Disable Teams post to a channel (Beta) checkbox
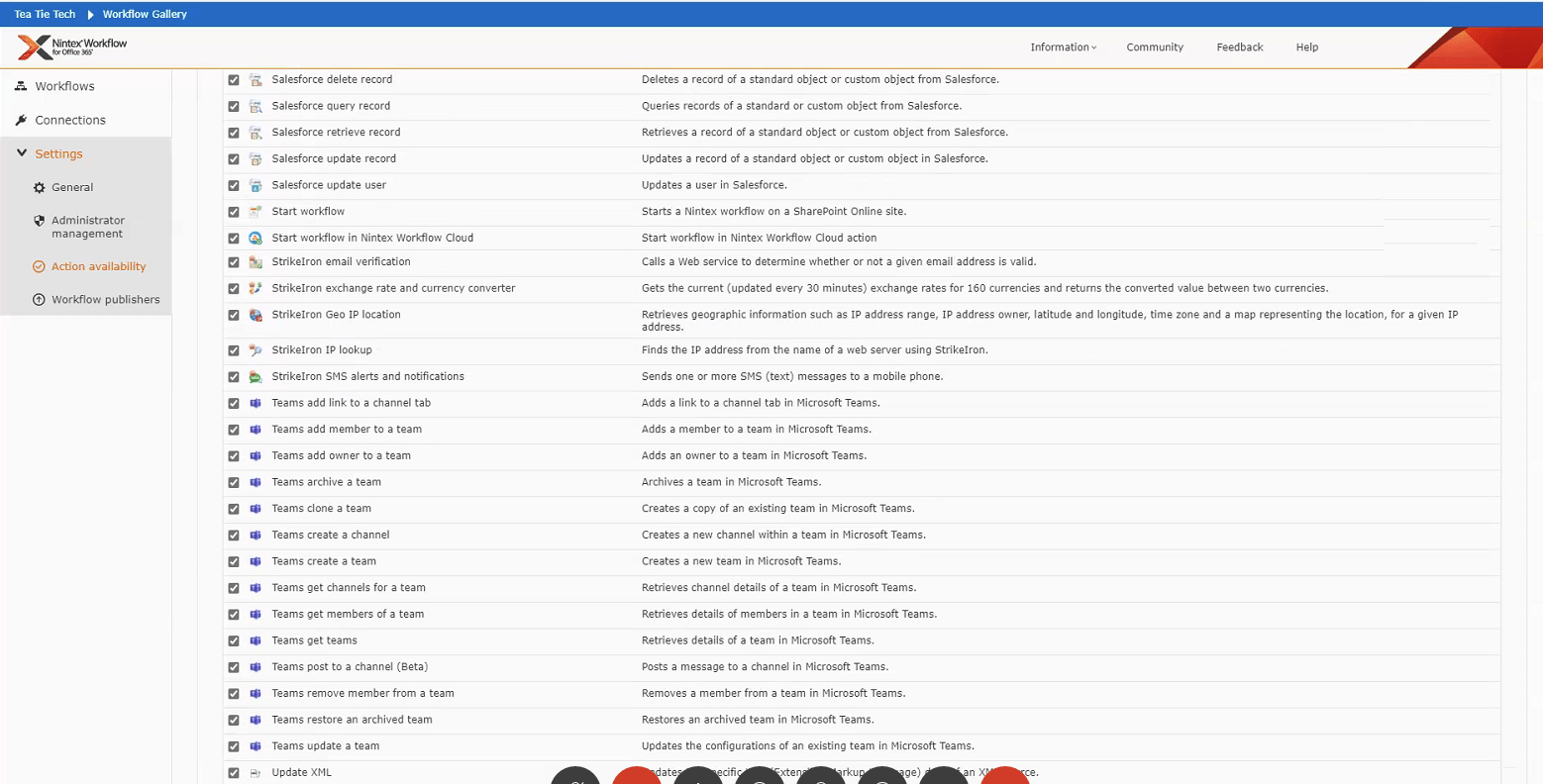This screenshot has height=784, width=1543. (x=234, y=667)
